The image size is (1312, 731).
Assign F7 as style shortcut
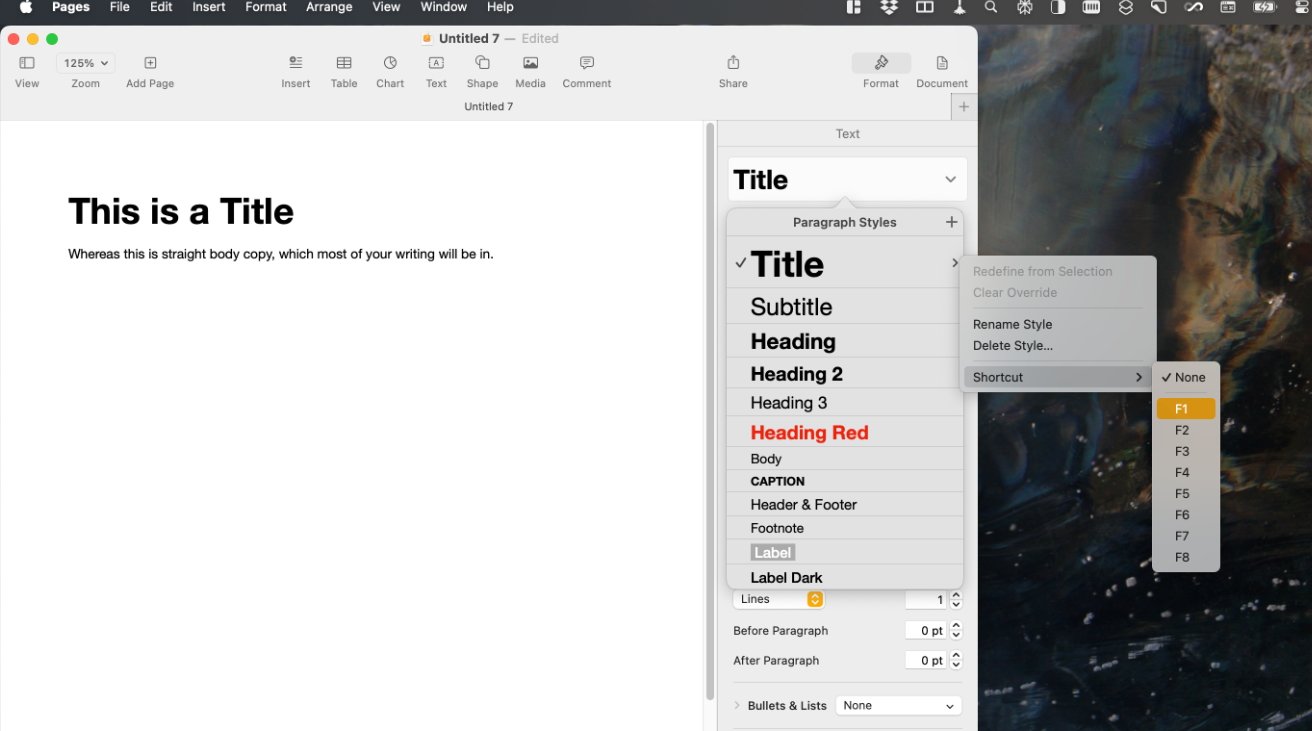1186,536
